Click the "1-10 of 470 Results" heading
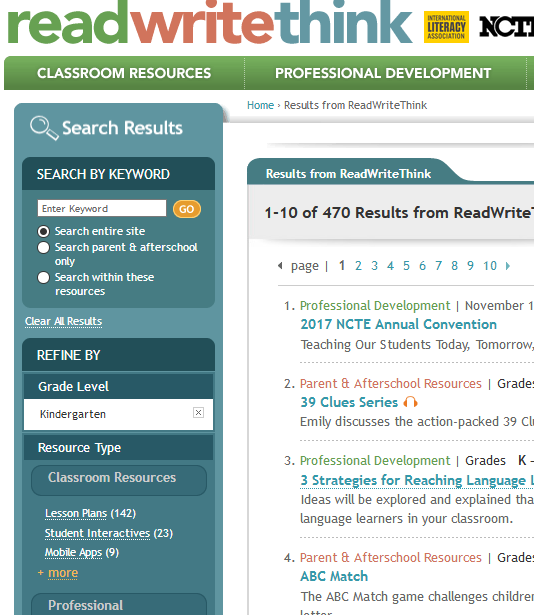 (x=399, y=213)
